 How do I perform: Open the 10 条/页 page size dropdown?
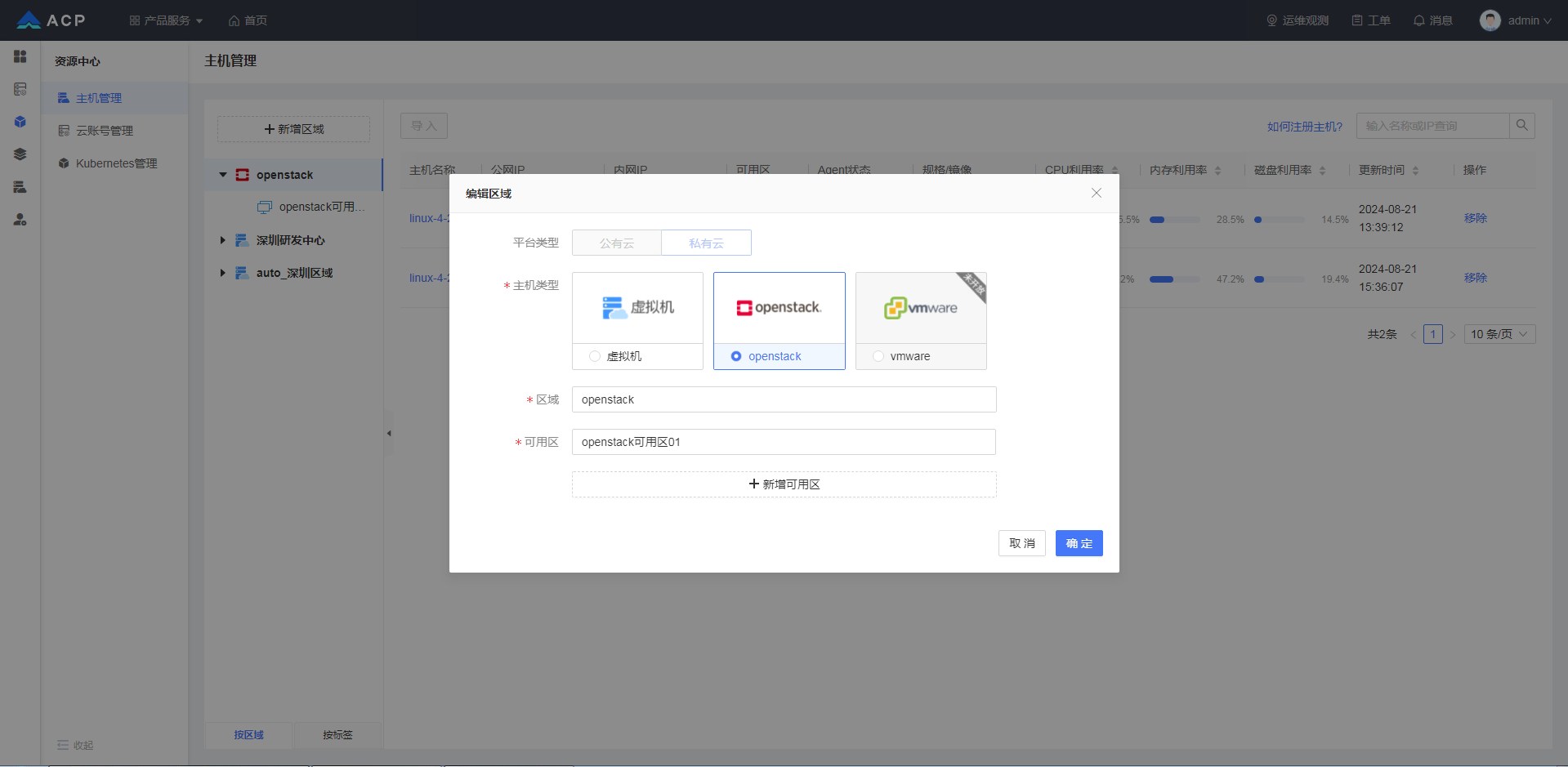(x=1499, y=334)
